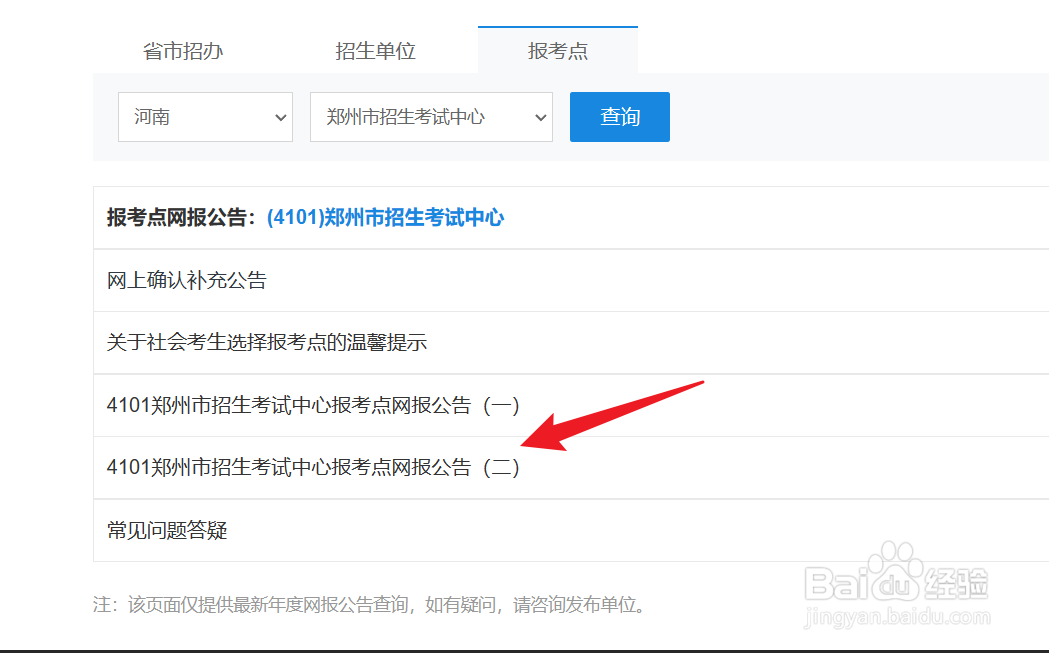
Task: Open 关于社会考生选择报考点的温馨提示 notice
Action: (267, 343)
